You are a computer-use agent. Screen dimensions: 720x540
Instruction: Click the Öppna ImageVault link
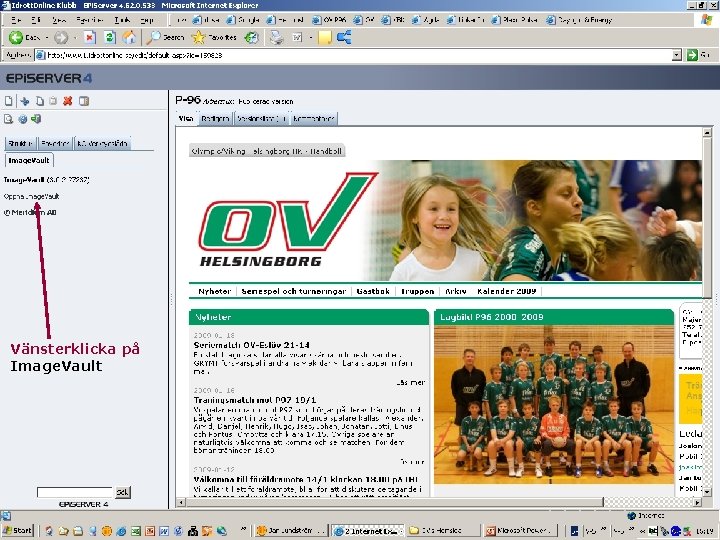click(x=32, y=196)
